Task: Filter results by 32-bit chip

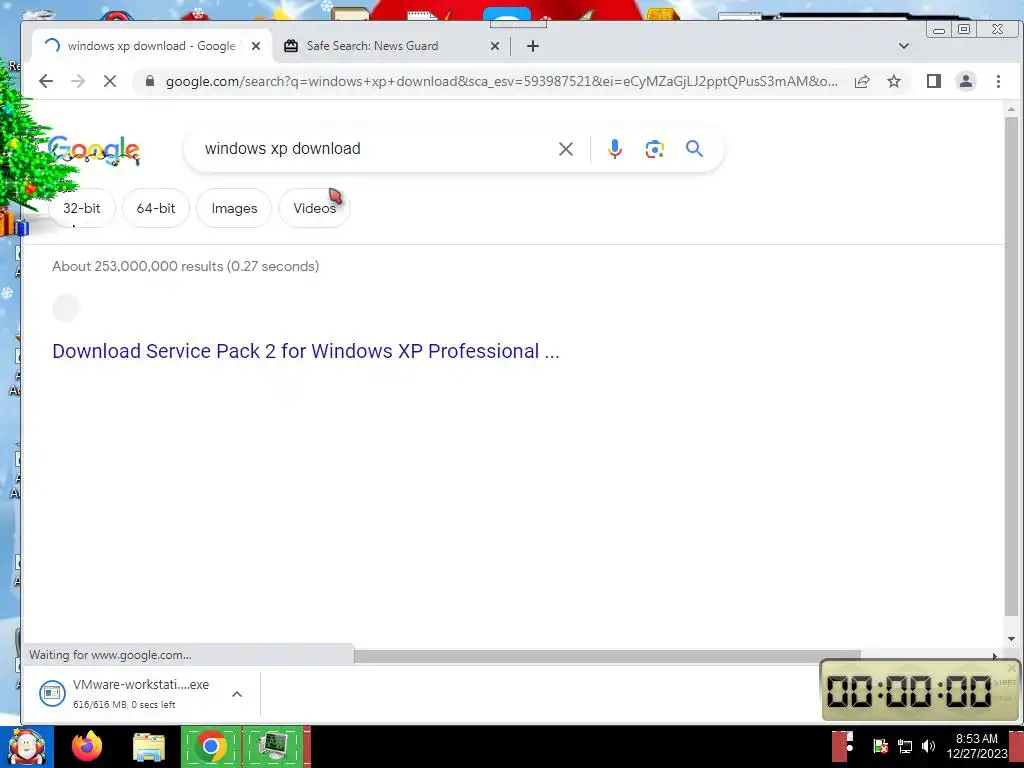Action: coord(82,208)
